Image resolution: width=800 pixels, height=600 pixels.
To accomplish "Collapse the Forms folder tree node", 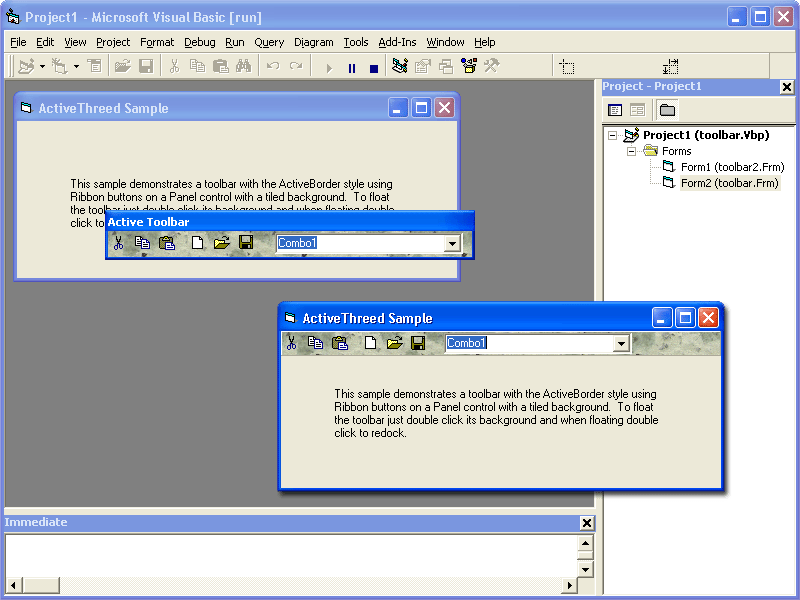I will tap(631, 151).
